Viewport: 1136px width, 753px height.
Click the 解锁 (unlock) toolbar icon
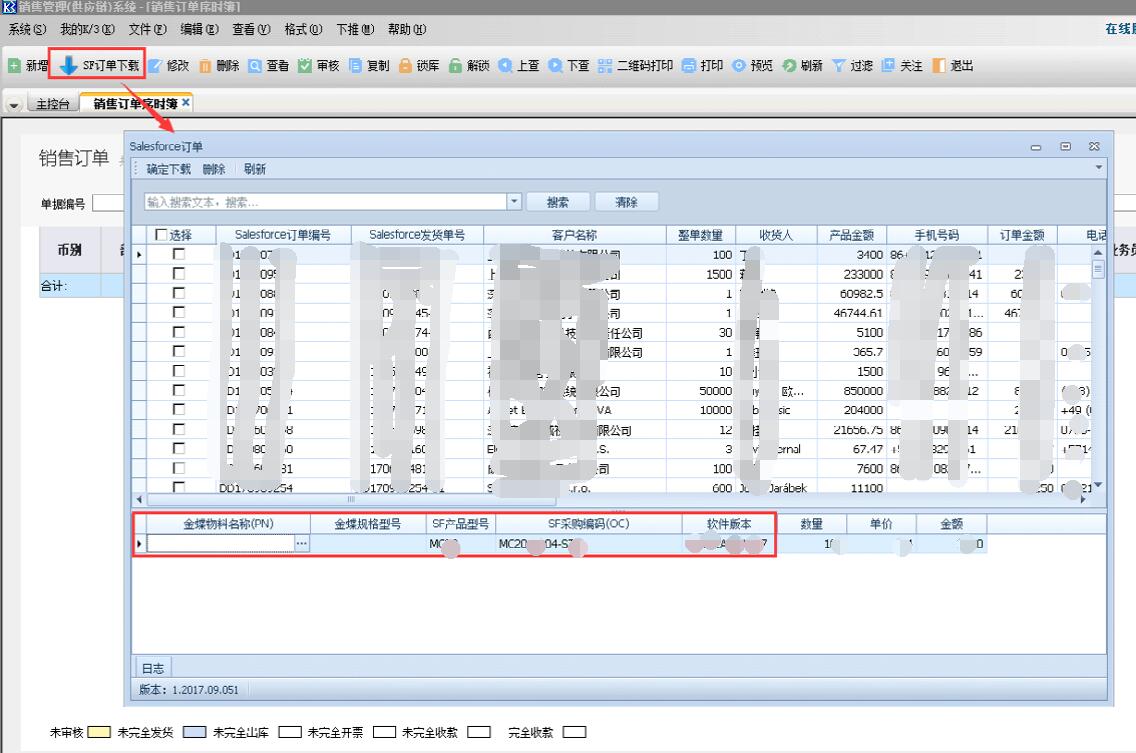456,65
